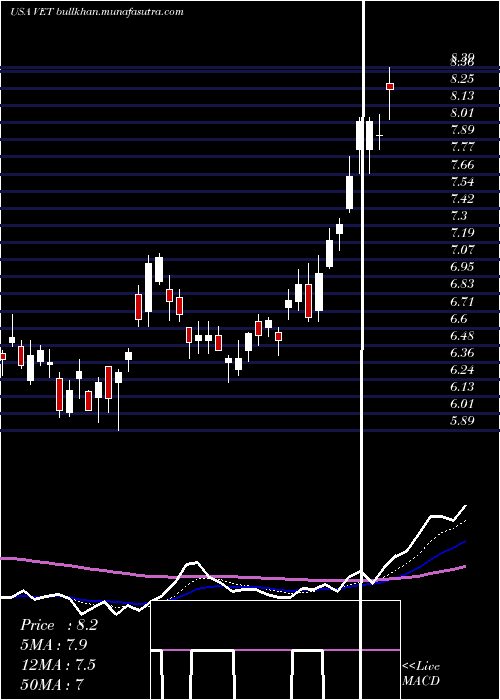Click the doji cross candle near 7.89

[379, 134]
